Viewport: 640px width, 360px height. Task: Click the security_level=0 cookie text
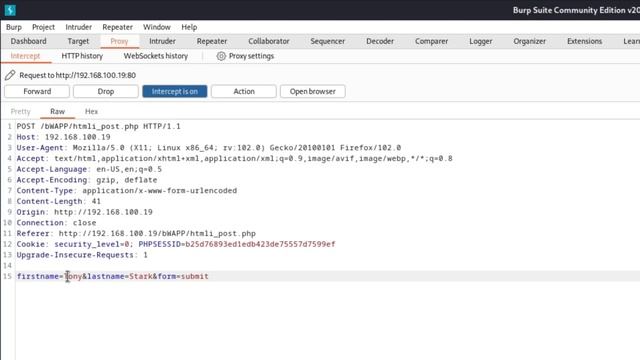92,244
